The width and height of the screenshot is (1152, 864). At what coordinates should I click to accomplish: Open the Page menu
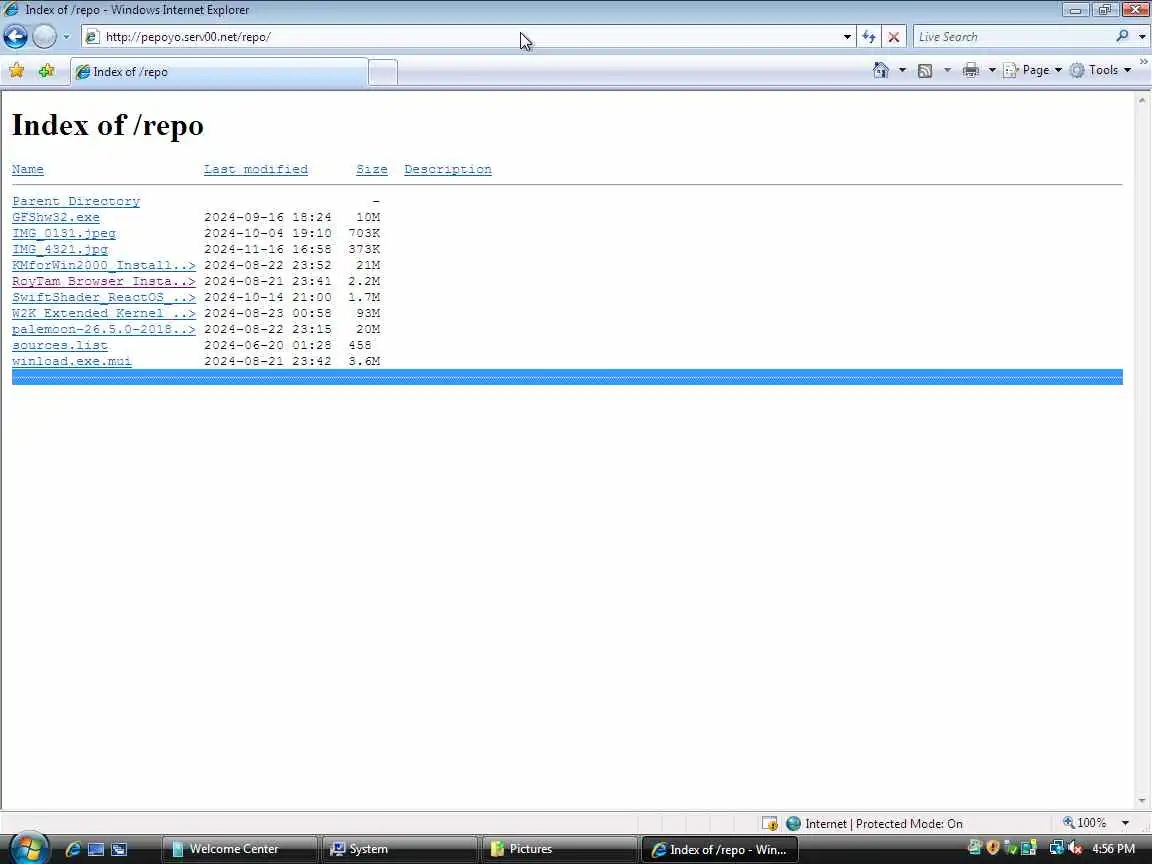(1033, 70)
